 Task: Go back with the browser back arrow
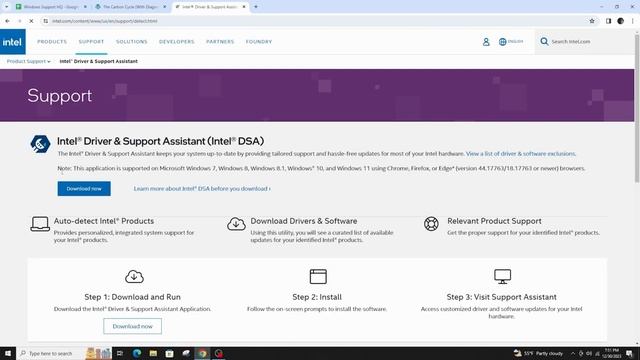tap(7, 21)
